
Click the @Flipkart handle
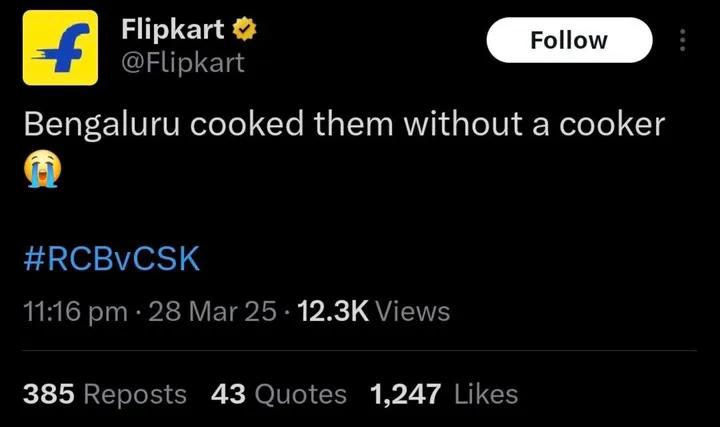[182, 63]
